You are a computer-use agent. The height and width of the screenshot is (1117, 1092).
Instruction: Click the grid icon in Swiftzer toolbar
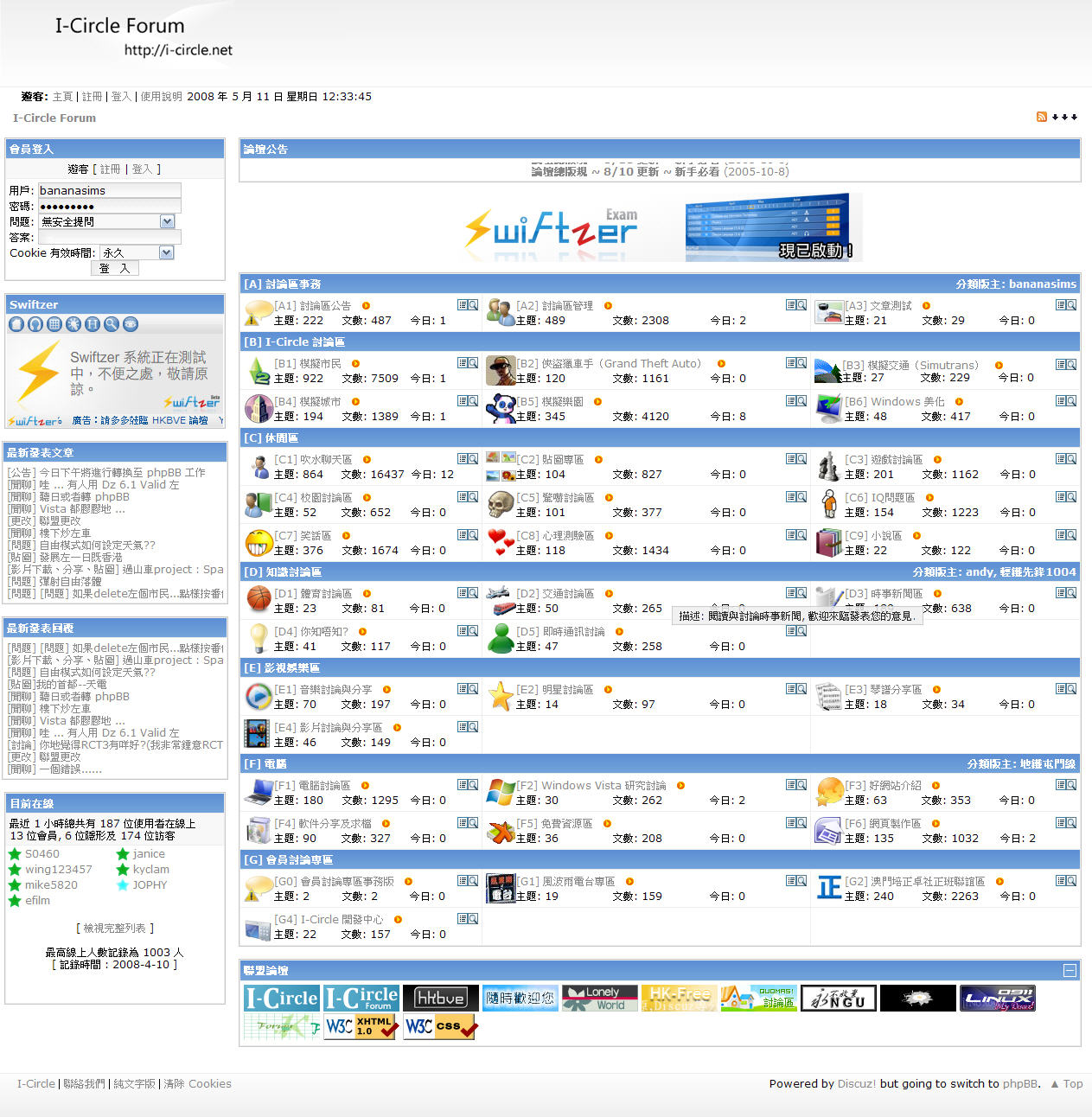coord(54,324)
